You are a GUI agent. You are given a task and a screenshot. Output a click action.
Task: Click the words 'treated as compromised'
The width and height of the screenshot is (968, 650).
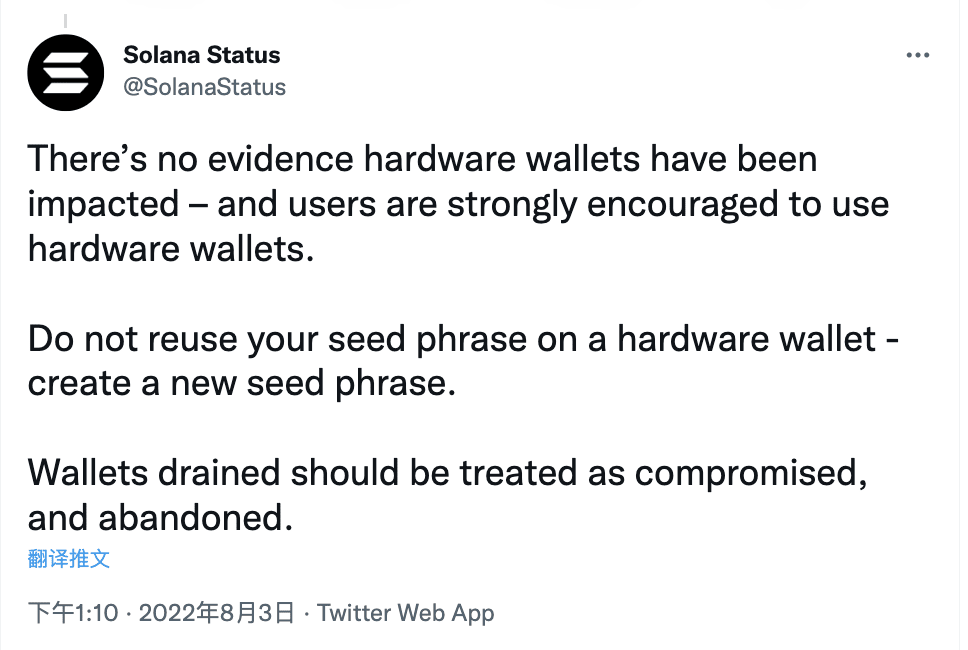point(659,473)
